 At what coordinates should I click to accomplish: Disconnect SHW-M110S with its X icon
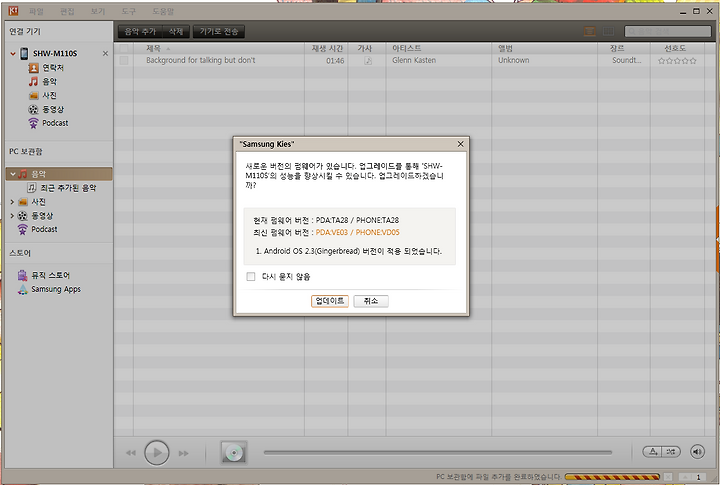[105, 54]
